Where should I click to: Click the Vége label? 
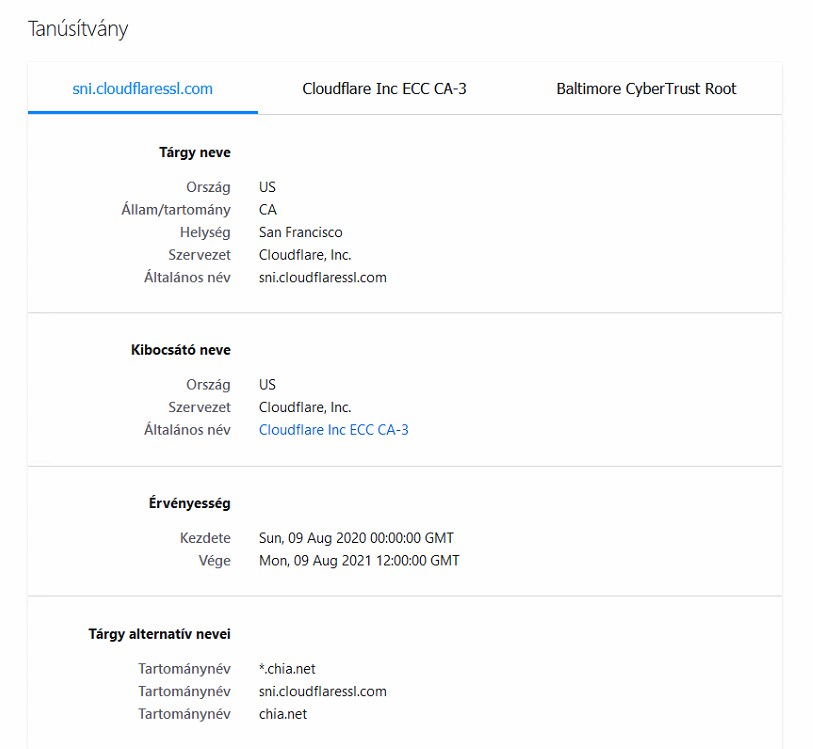tap(214, 560)
